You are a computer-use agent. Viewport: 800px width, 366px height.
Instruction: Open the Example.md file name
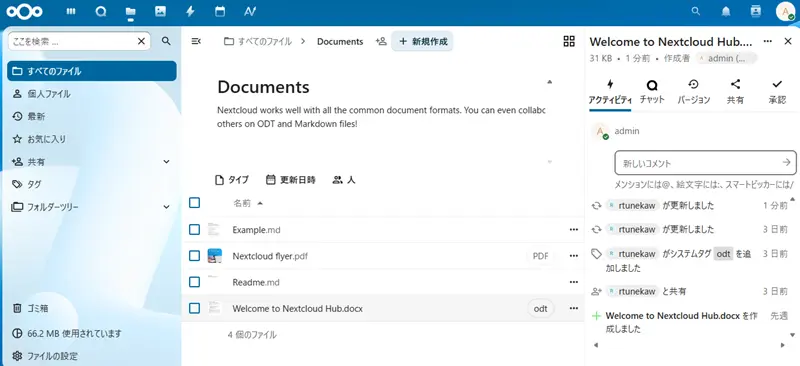click(256, 230)
